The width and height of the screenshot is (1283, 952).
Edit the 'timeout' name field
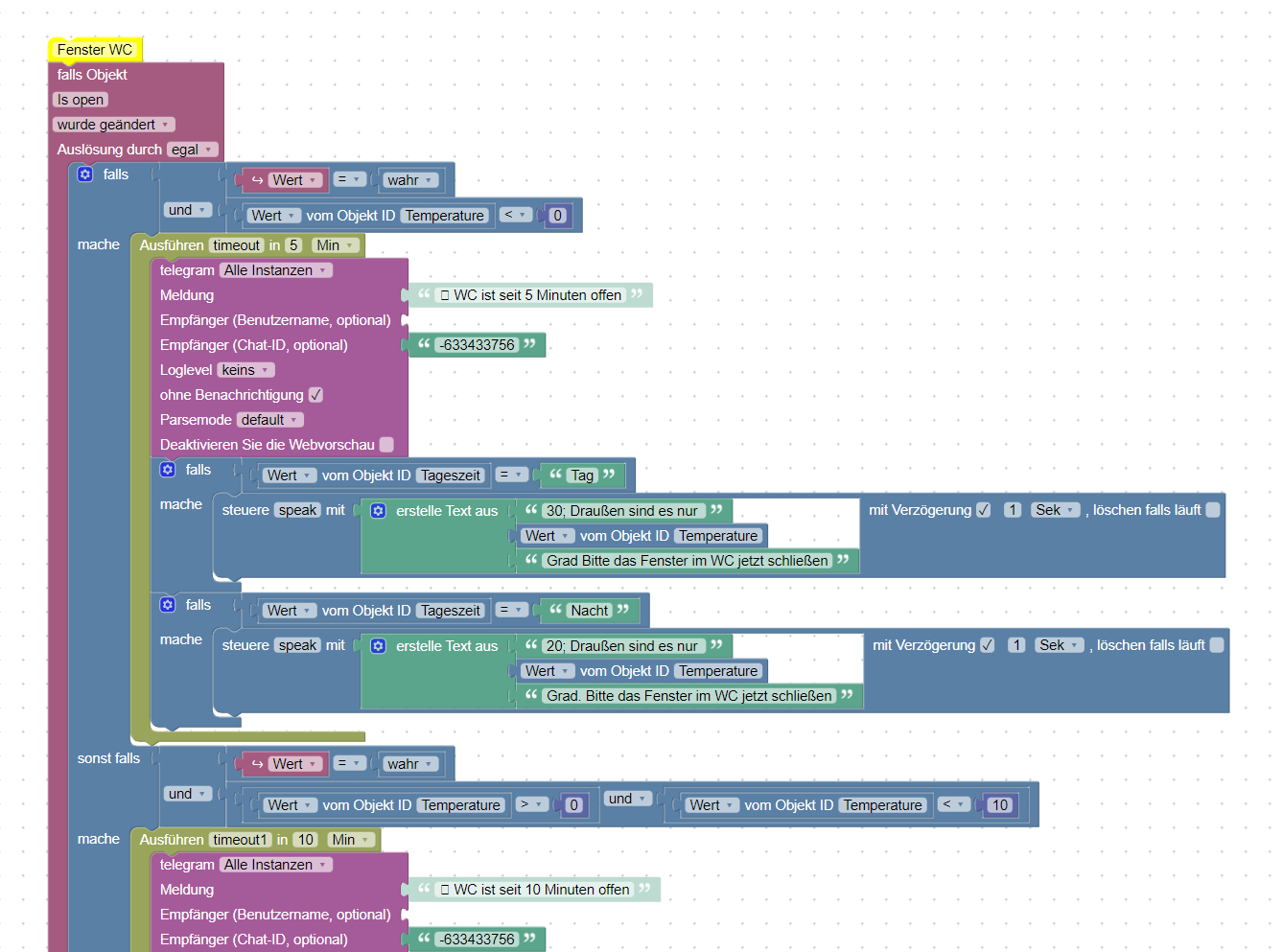(236, 245)
